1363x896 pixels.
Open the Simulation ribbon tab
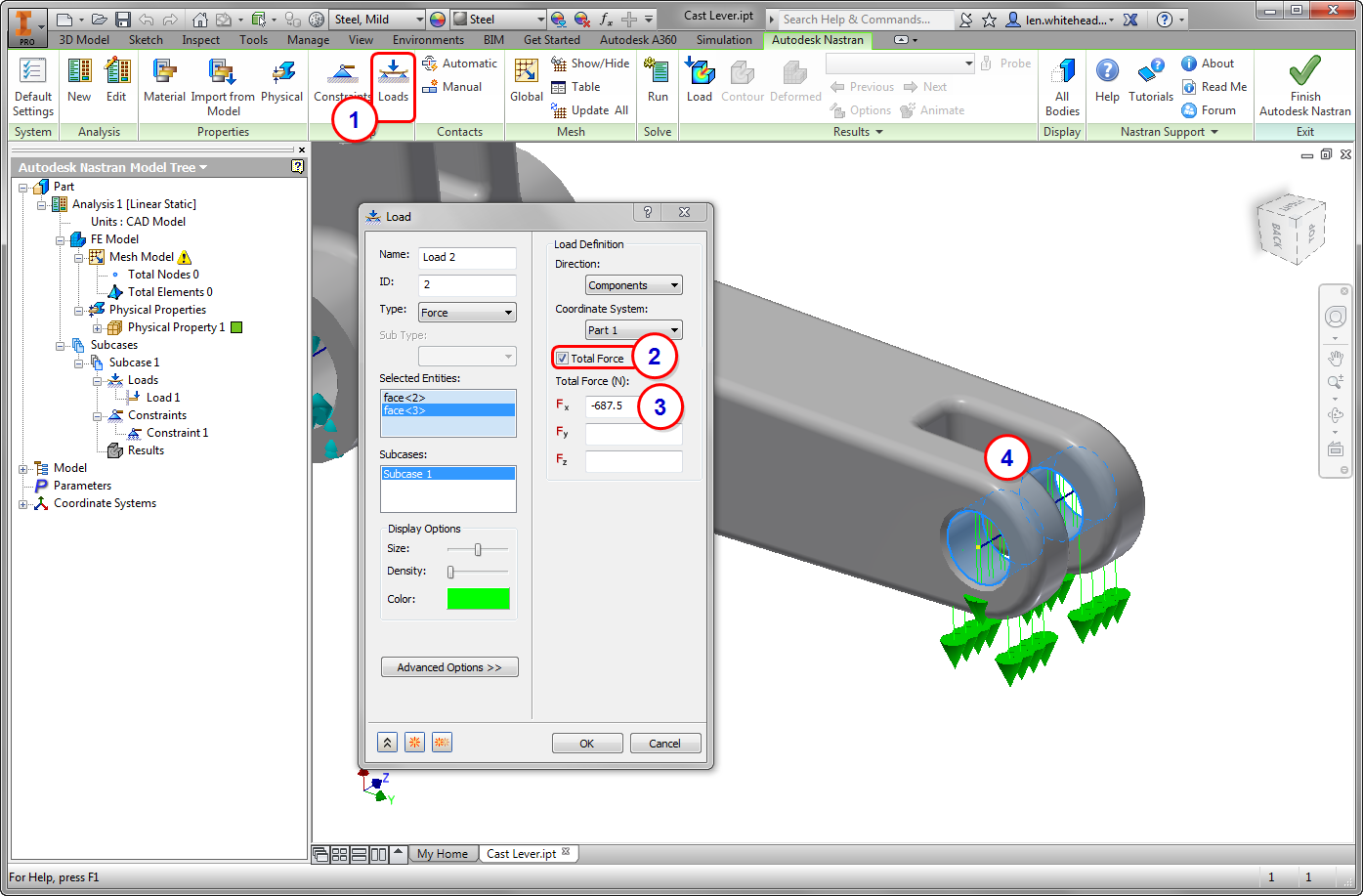[724, 40]
